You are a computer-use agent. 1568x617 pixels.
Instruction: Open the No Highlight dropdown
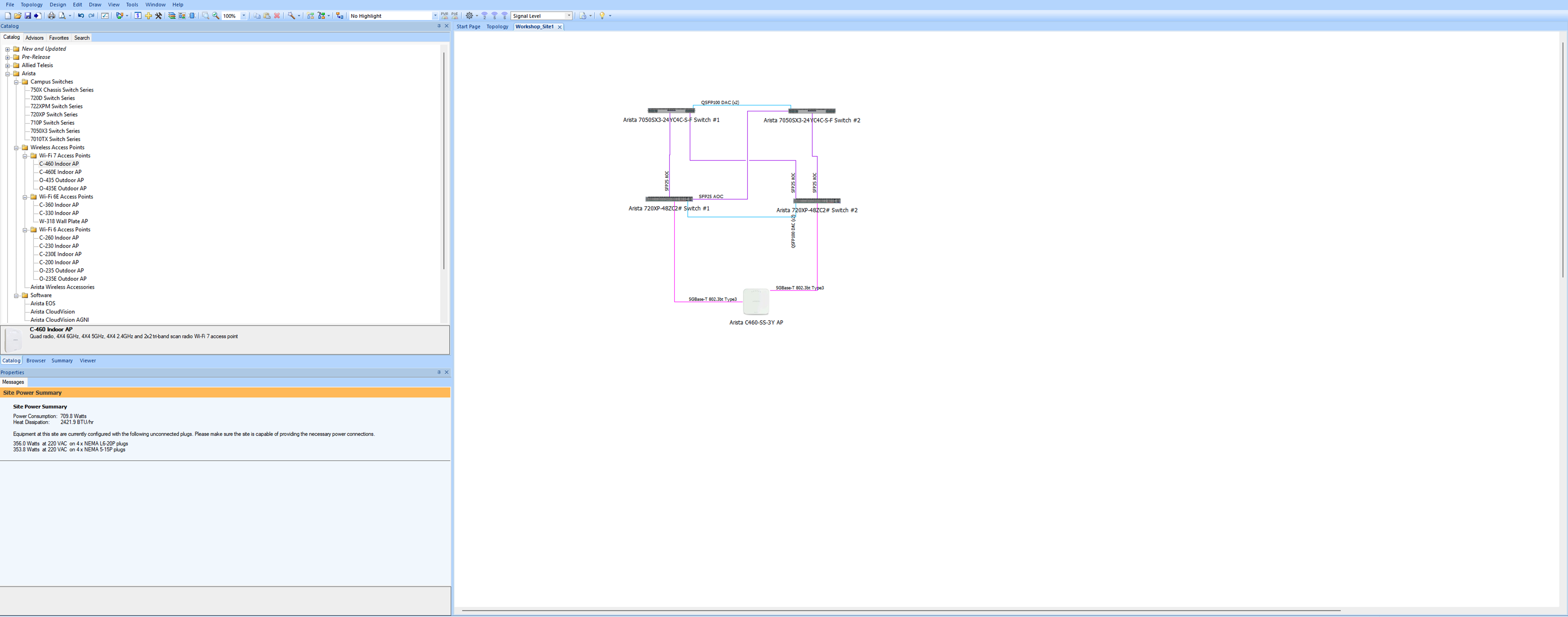[435, 16]
